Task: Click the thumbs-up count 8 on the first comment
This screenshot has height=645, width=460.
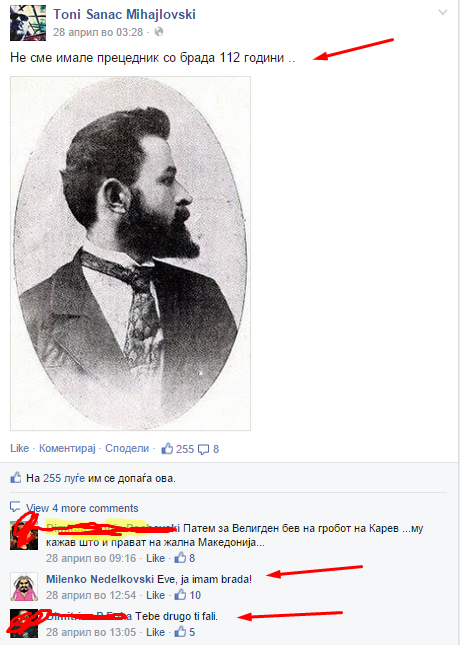Action: click(185, 558)
